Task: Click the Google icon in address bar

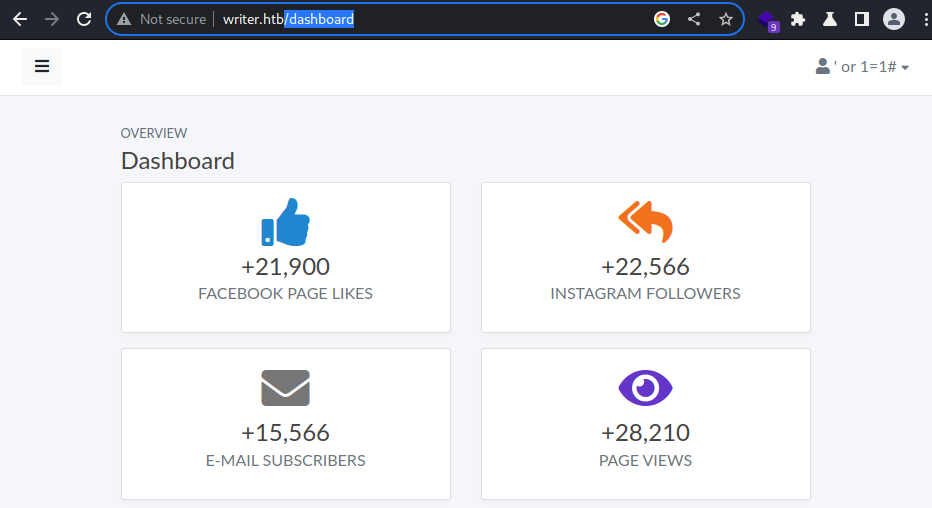Action: (662, 19)
